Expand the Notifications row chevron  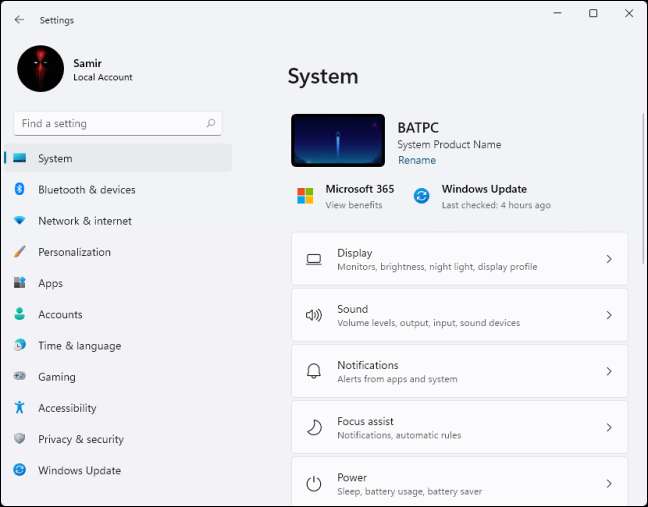tap(609, 371)
